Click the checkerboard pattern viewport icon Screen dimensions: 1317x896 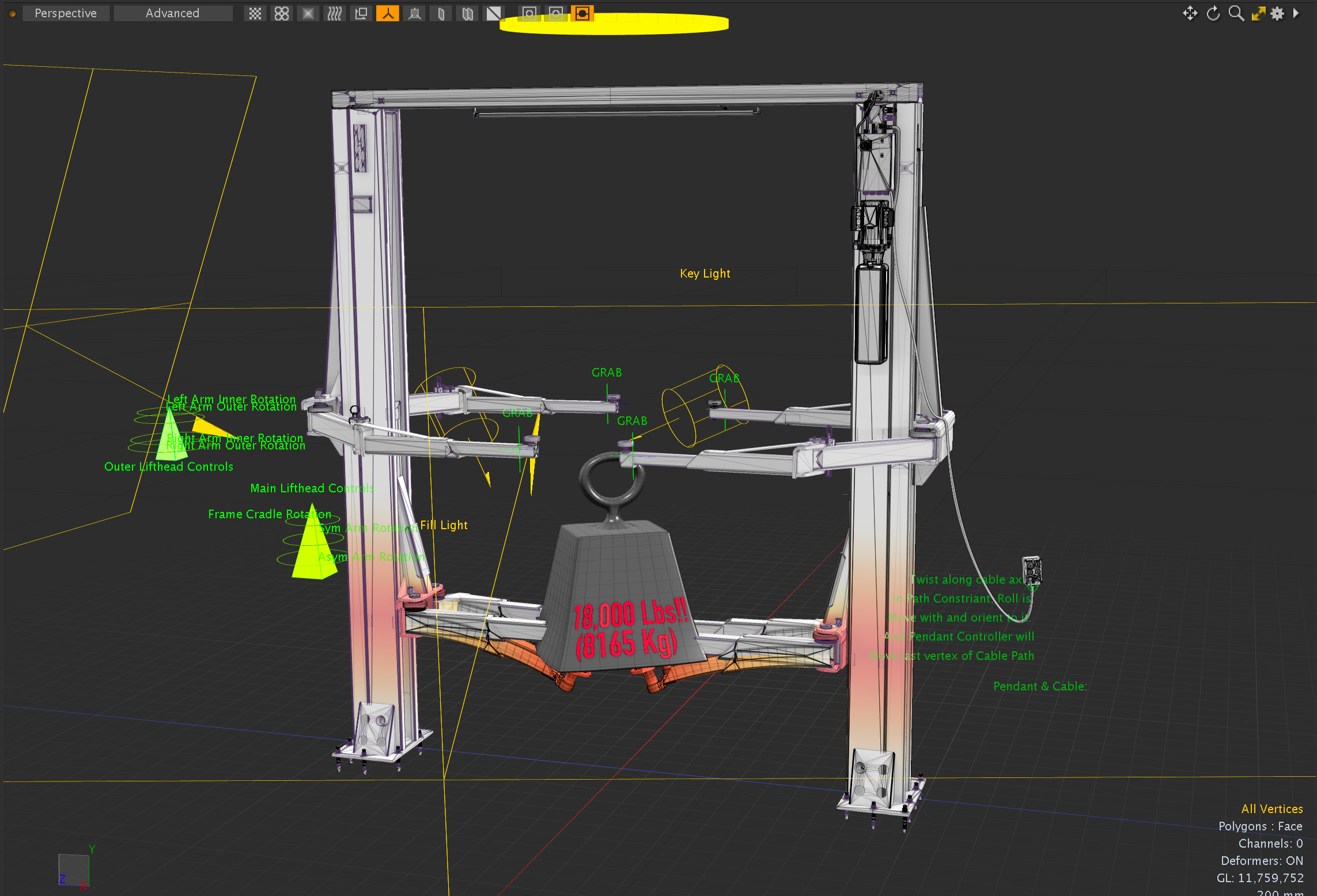[255, 13]
